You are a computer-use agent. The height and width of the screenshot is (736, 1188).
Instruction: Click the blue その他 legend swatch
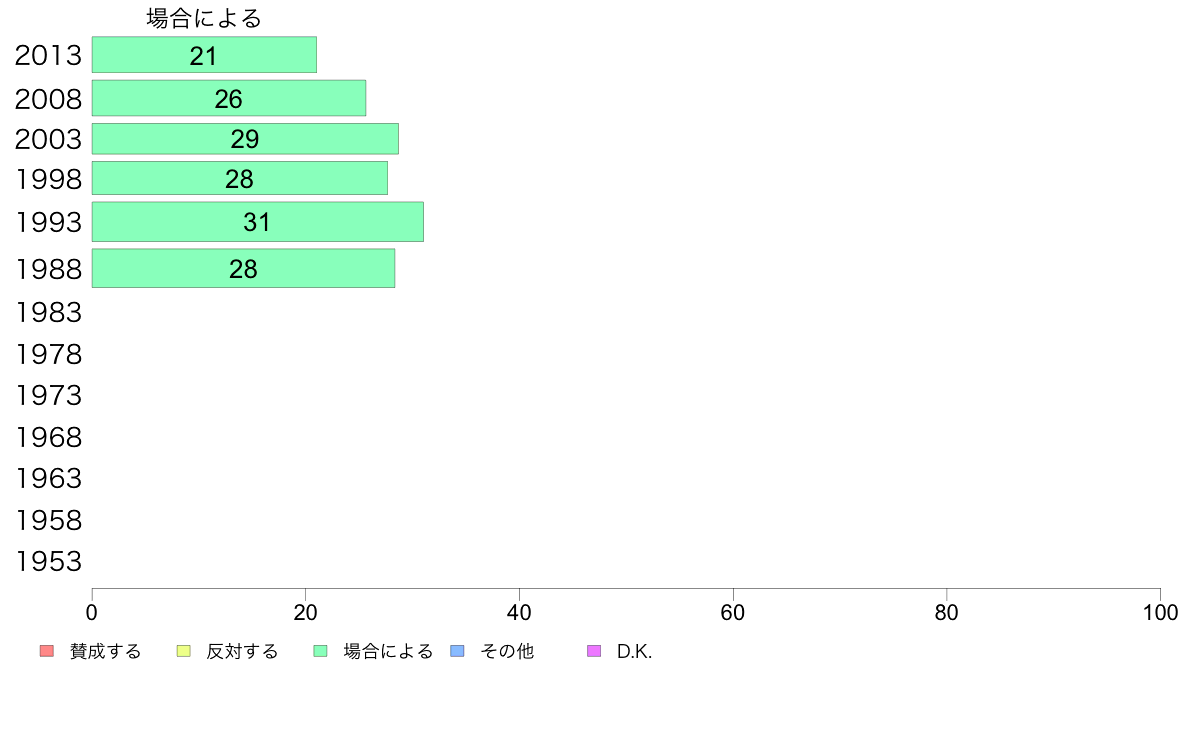pyautogui.click(x=458, y=651)
